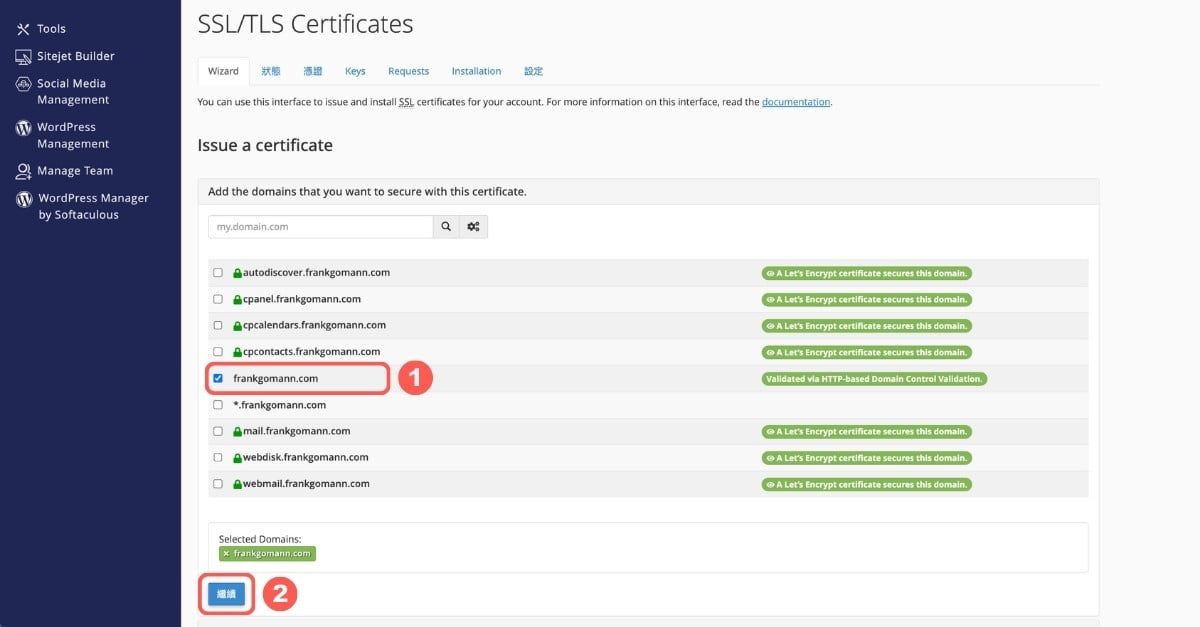The height and width of the screenshot is (627, 1200).
Task: Click the *.frankgomann.com domain name
Action: tap(280, 405)
